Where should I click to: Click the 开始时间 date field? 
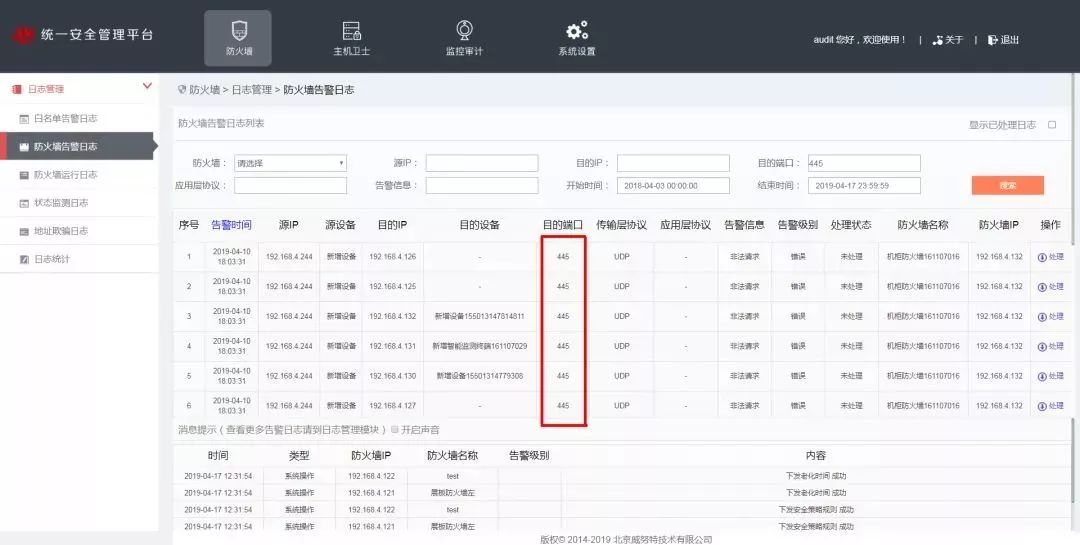[673, 185]
